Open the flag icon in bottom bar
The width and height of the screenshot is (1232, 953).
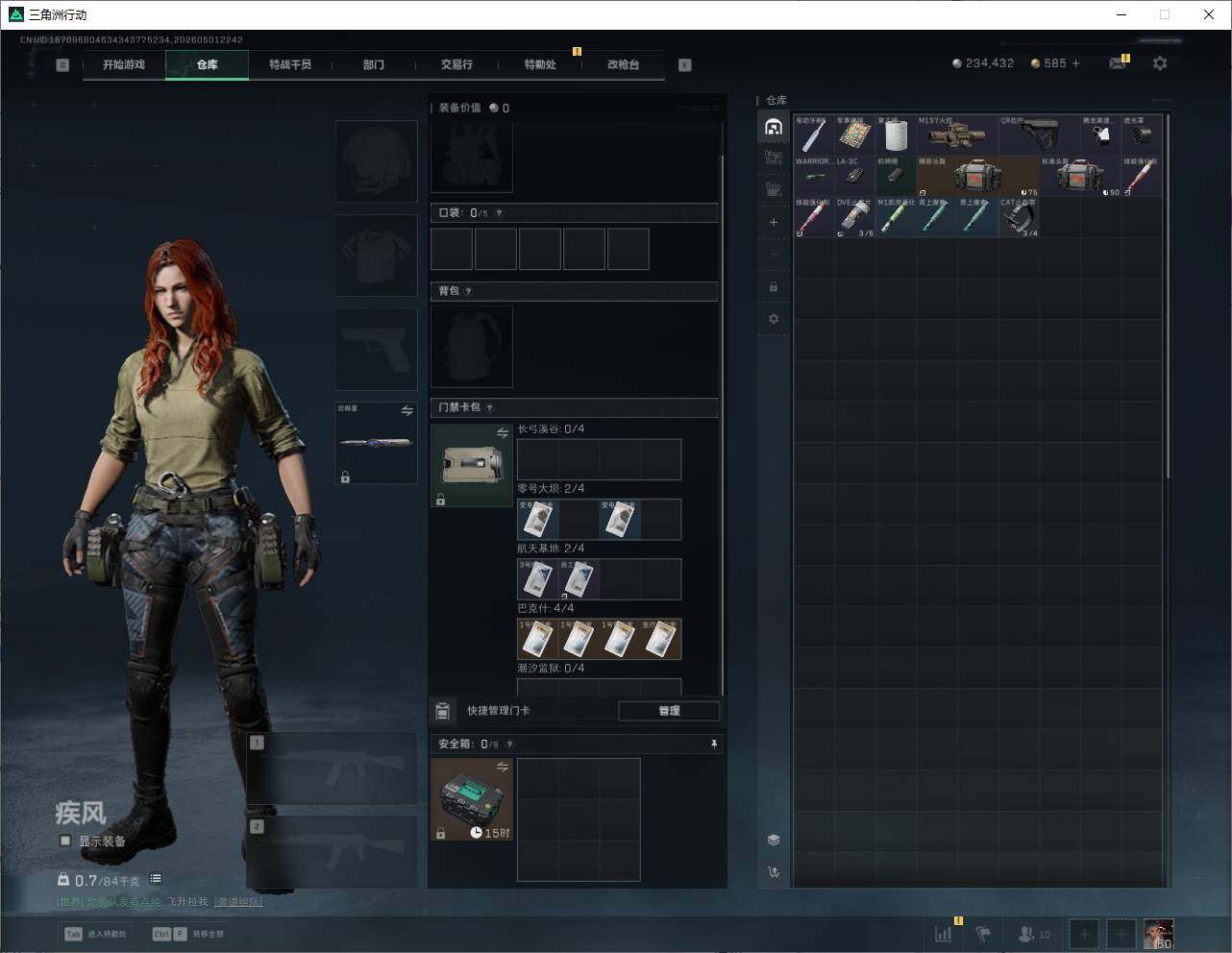[983, 933]
